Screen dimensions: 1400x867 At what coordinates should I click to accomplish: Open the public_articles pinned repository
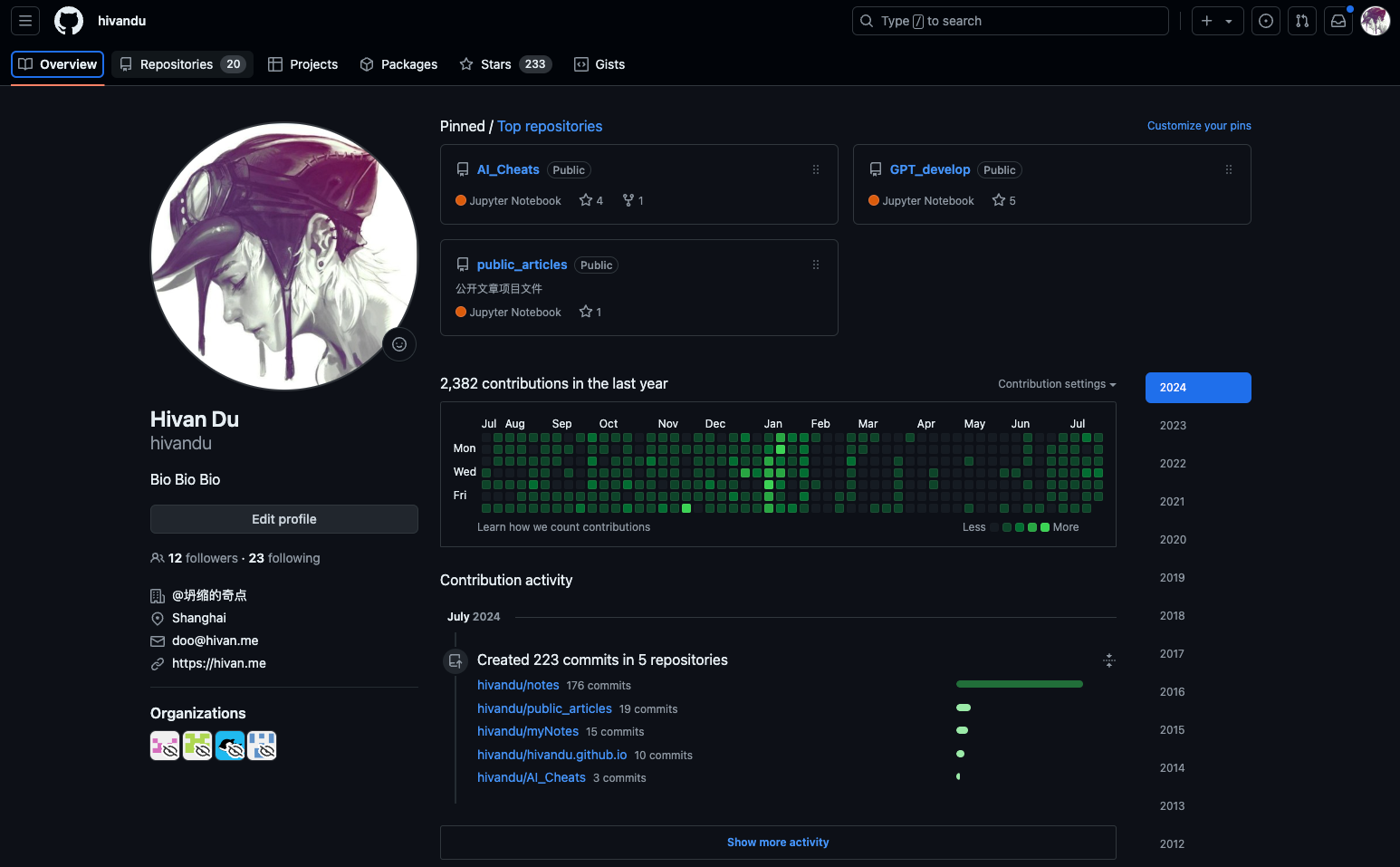coord(523,265)
